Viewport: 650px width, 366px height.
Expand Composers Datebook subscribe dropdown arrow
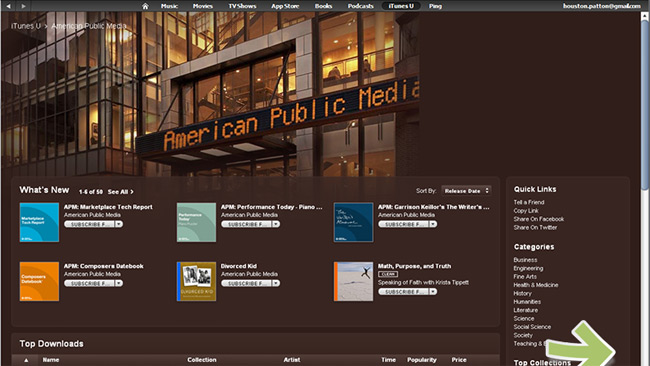(x=119, y=284)
